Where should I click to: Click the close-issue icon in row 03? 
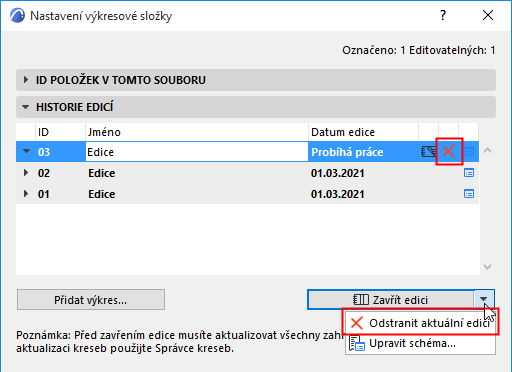(x=428, y=152)
